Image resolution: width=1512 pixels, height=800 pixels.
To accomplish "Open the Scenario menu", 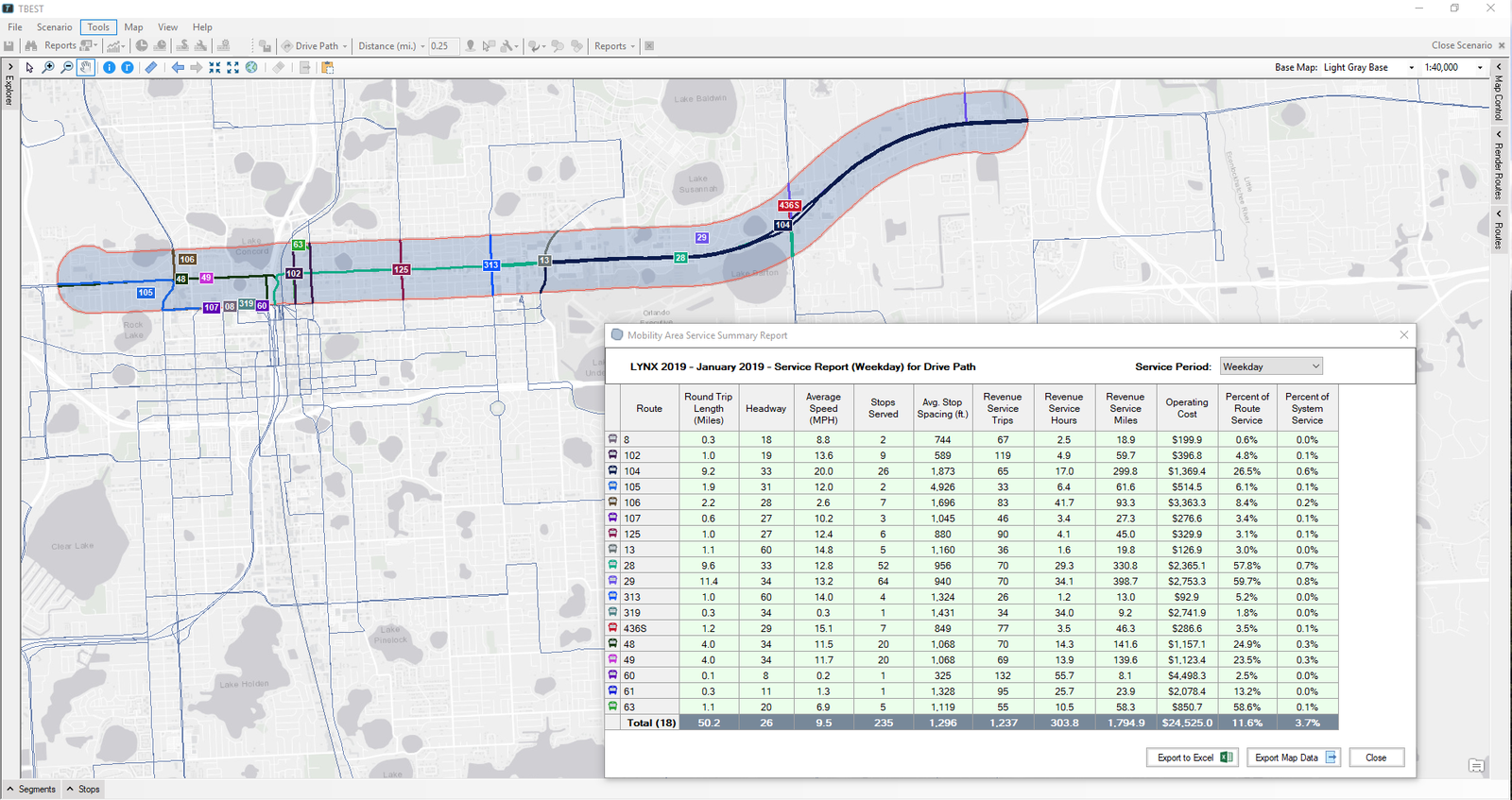I will 54,27.
